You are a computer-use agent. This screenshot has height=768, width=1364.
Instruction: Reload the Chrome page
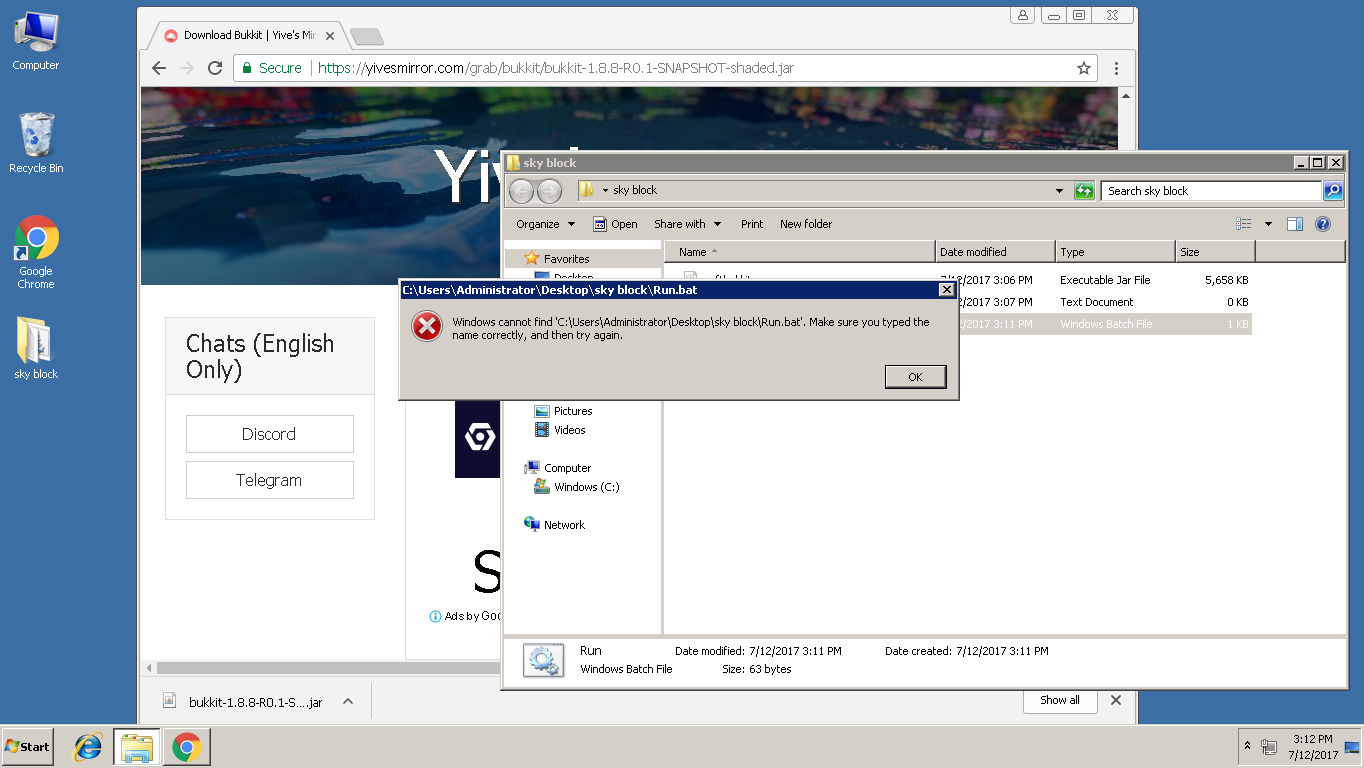coord(214,68)
